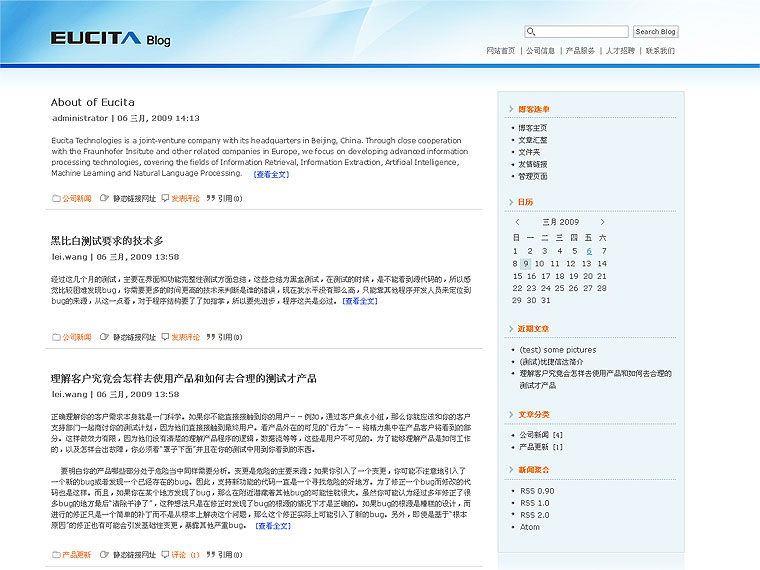Open 公司信息 in header navigation
The width and height of the screenshot is (760, 570).
point(540,50)
